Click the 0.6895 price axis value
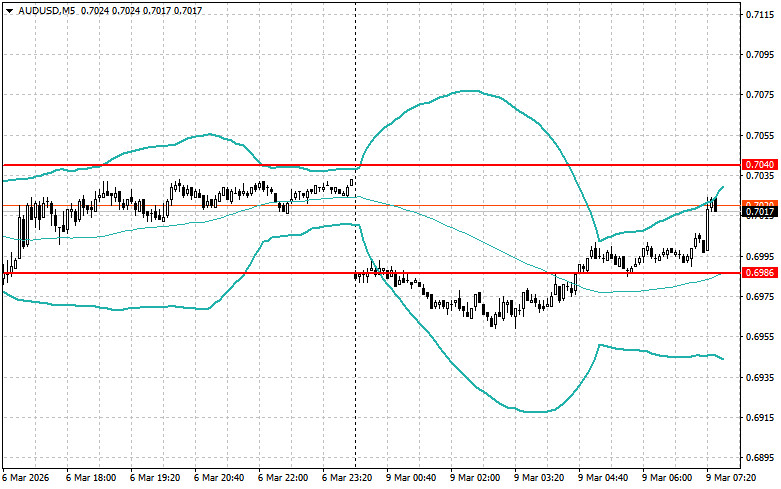This screenshot has width=781, height=489. point(760,458)
